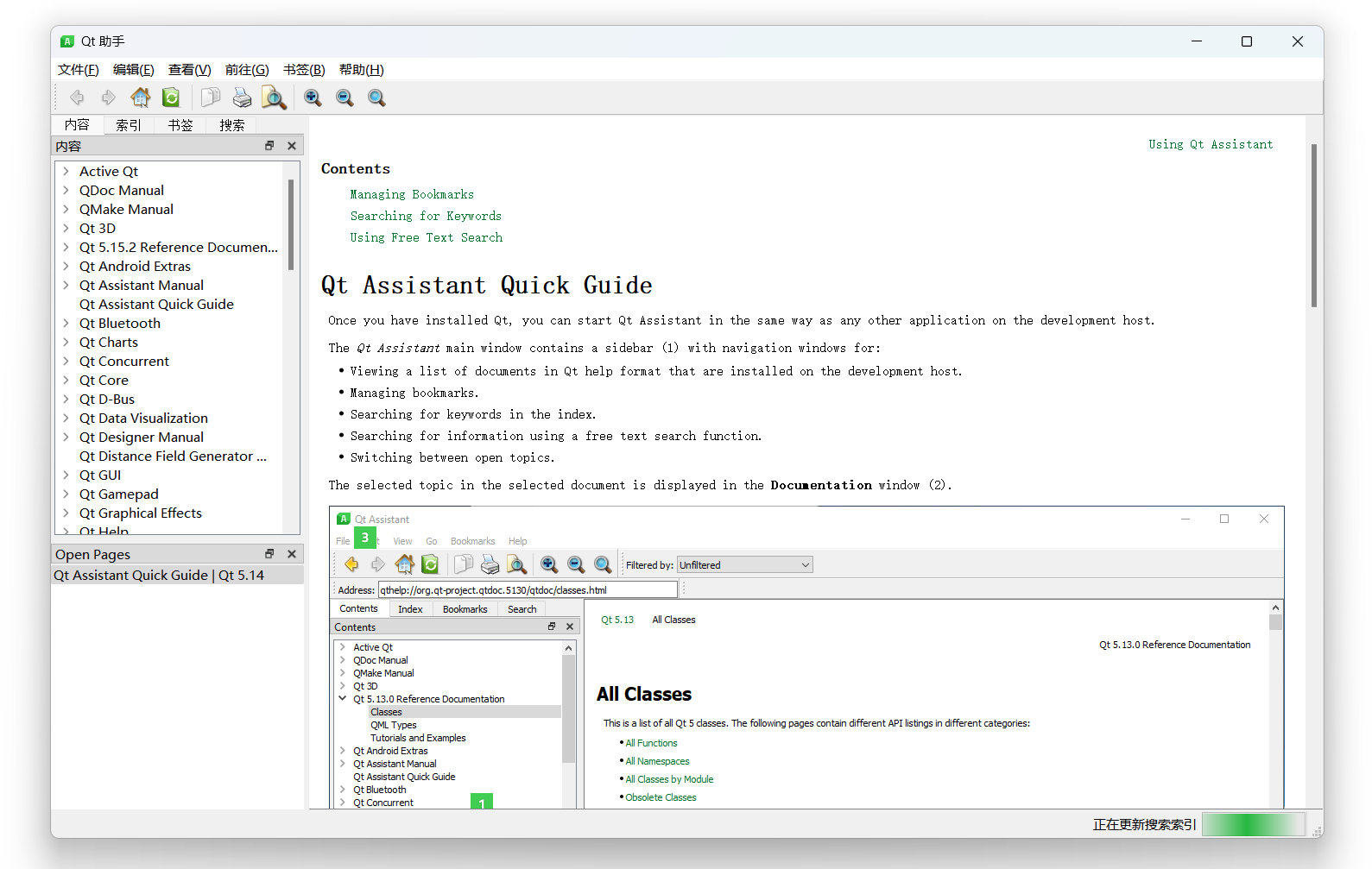This screenshot has width=1372, height=869.
Task: Float the 内容 dock panel
Action: tap(269, 146)
